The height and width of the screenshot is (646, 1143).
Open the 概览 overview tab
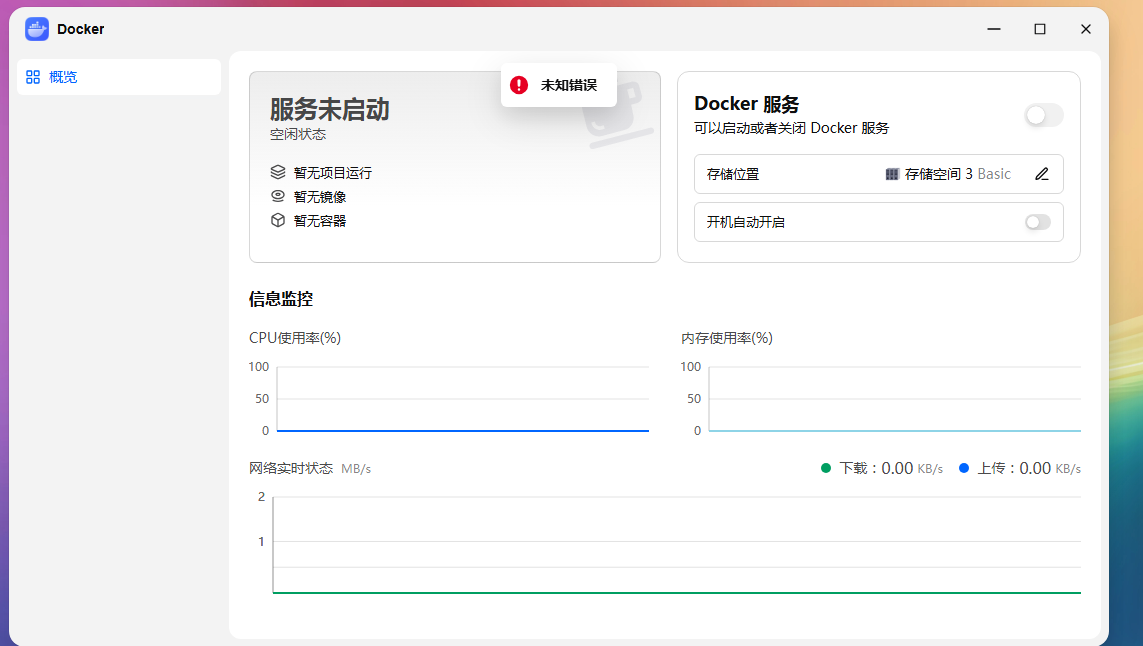point(119,77)
